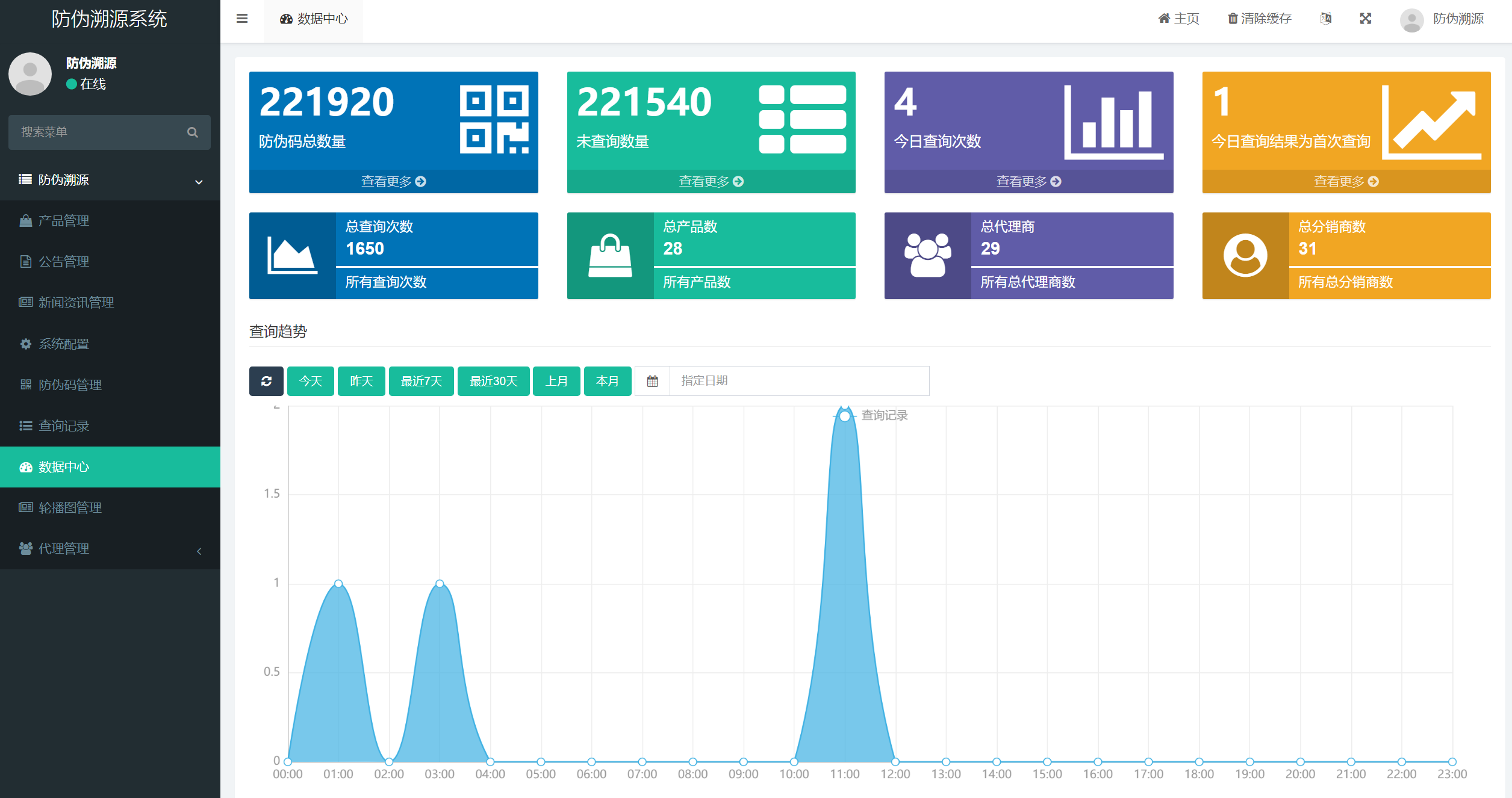Click the fullscreen expand icon
Viewport: 1512px width, 798px height.
click(x=1365, y=19)
